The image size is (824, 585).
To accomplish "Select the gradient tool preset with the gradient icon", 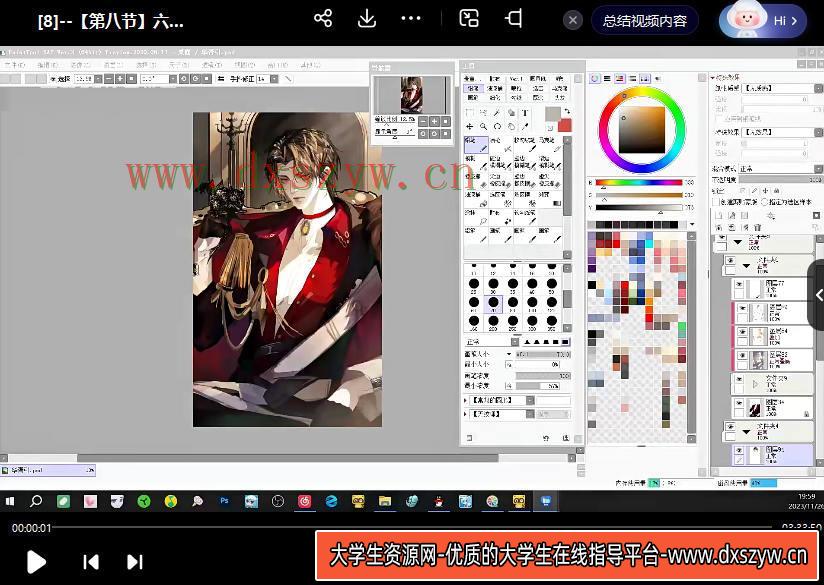I will tap(548, 199).
